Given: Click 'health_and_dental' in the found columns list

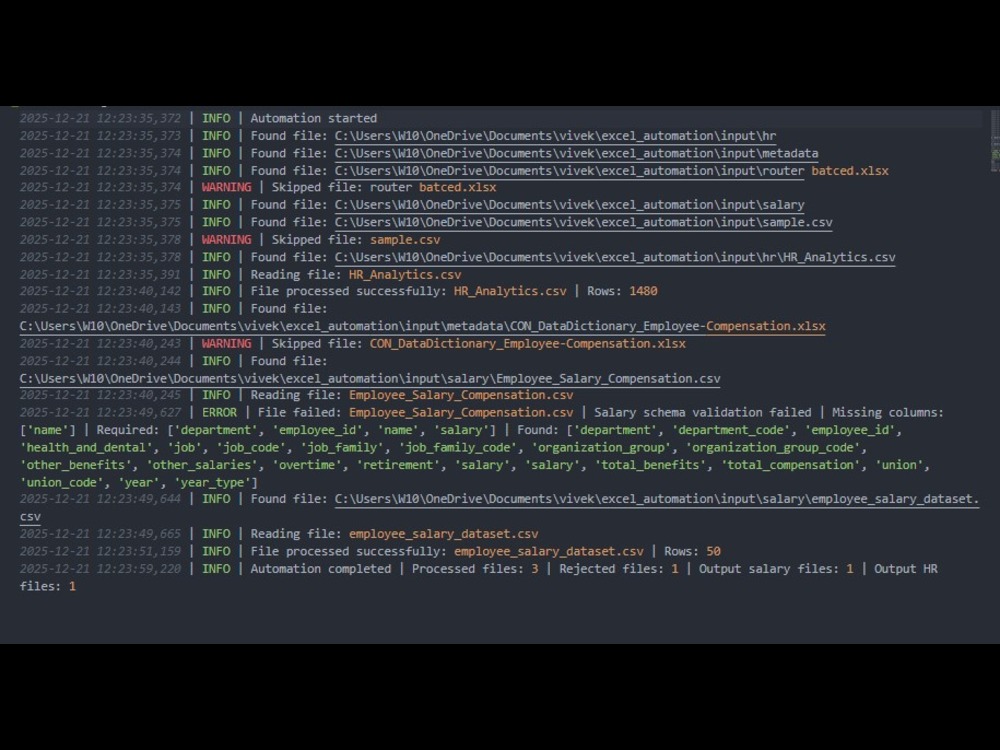Looking at the screenshot, I should pyautogui.click(x=85, y=448).
